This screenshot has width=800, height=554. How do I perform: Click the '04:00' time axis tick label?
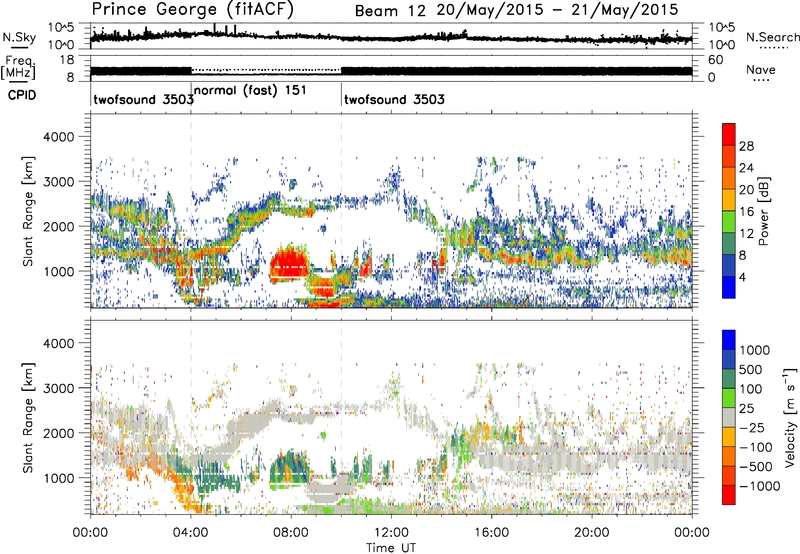pyautogui.click(x=190, y=532)
